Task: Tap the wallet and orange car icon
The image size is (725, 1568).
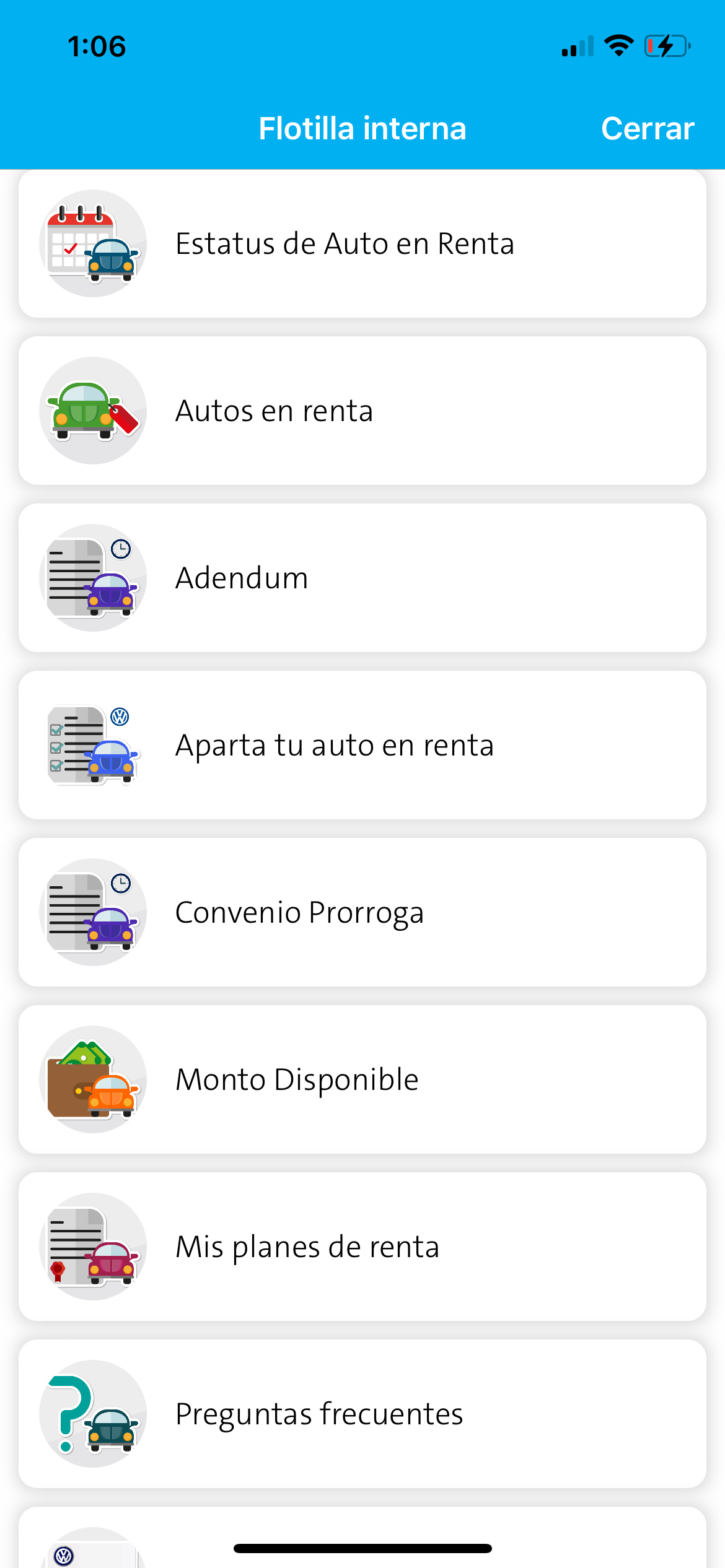Action: click(93, 1079)
